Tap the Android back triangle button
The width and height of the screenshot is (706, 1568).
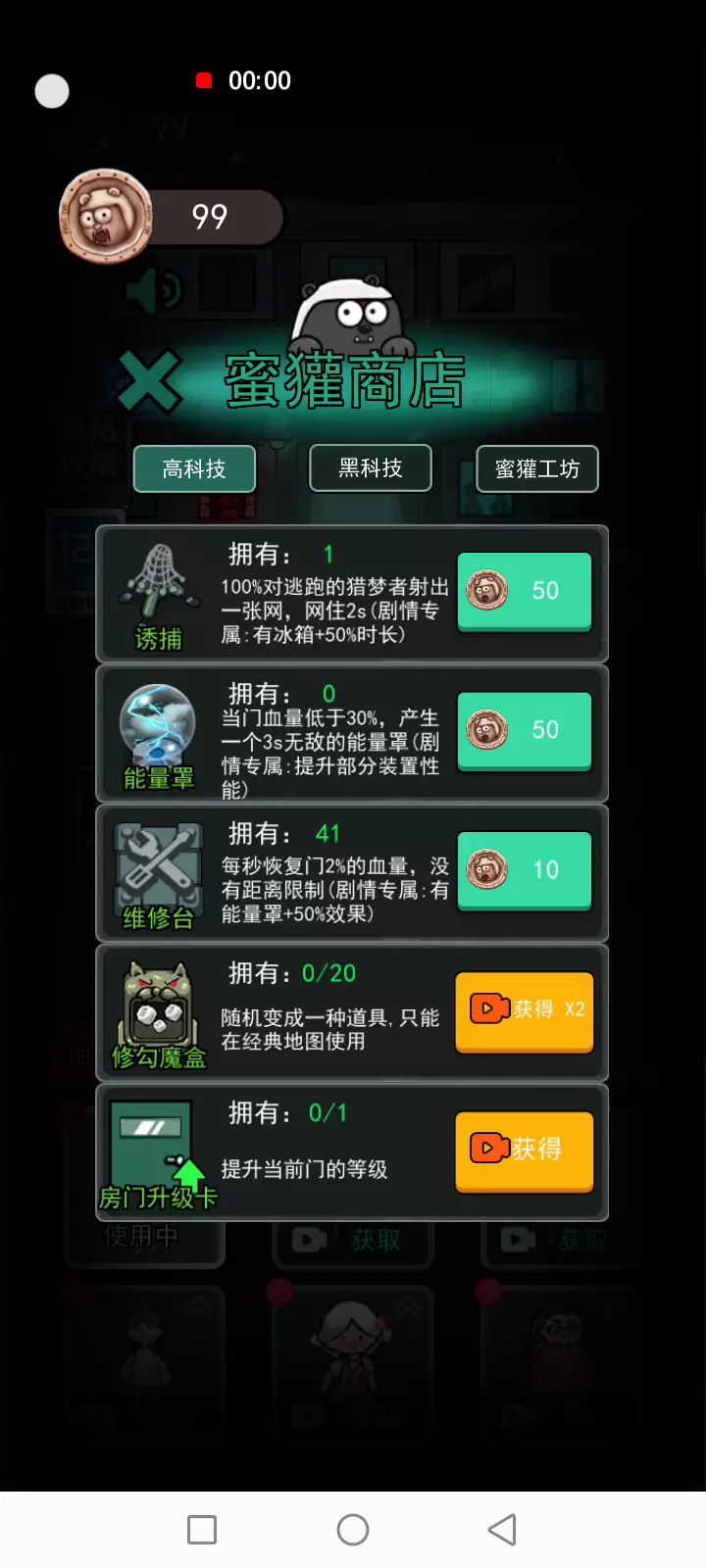[x=502, y=1530]
